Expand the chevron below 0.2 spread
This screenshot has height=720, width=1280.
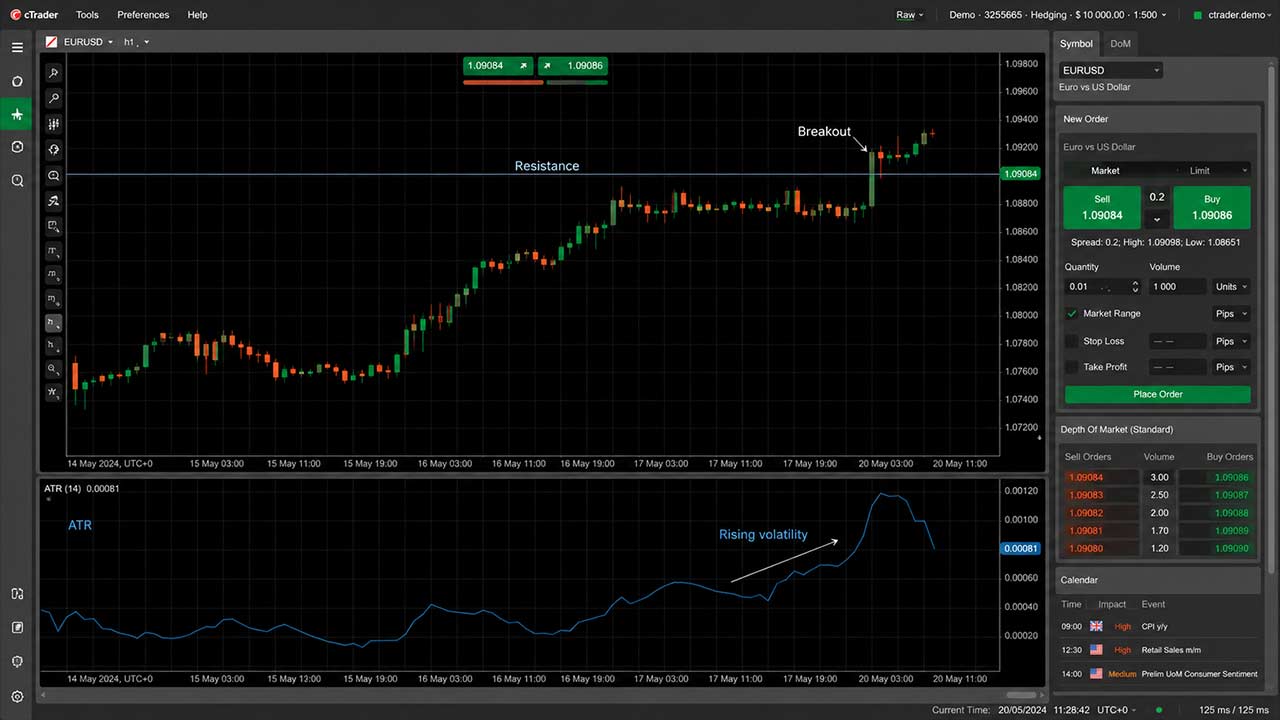pyautogui.click(x=1157, y=220)
